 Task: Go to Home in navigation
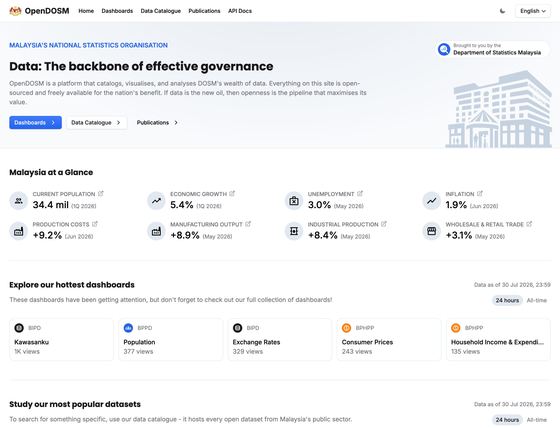coord(86,11)
